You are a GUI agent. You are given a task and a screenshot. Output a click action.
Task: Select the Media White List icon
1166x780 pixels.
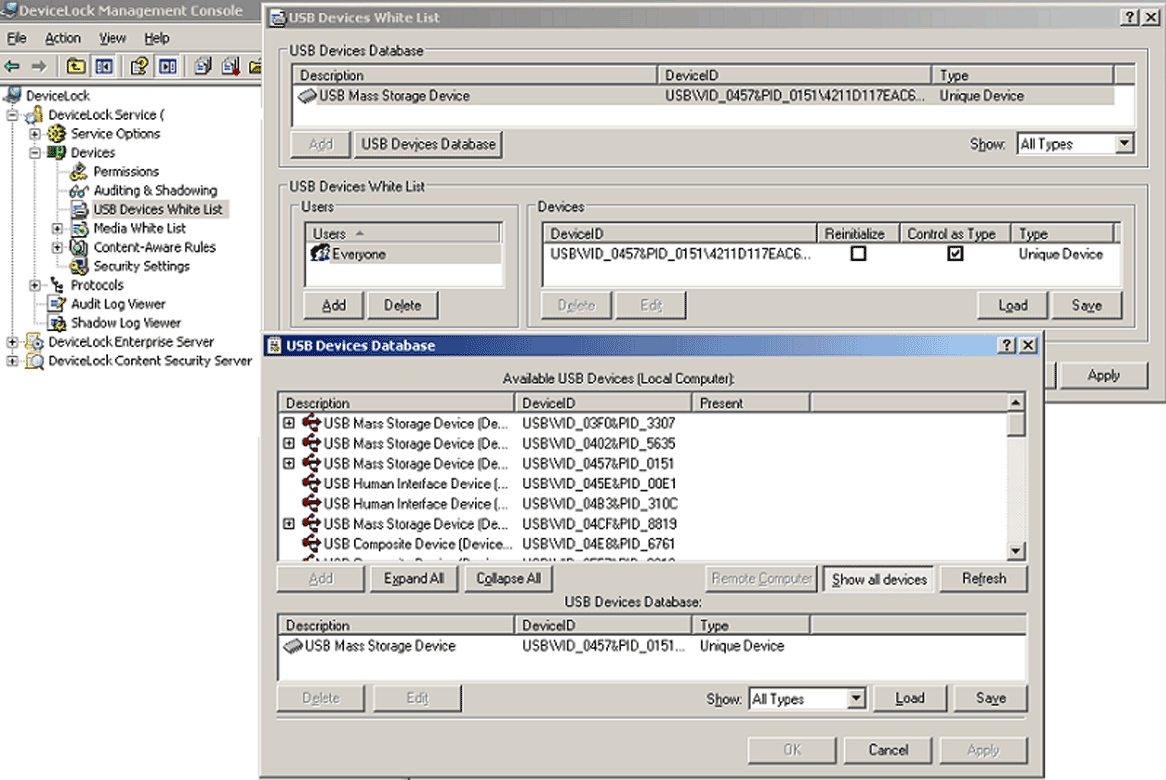(80, 228)
